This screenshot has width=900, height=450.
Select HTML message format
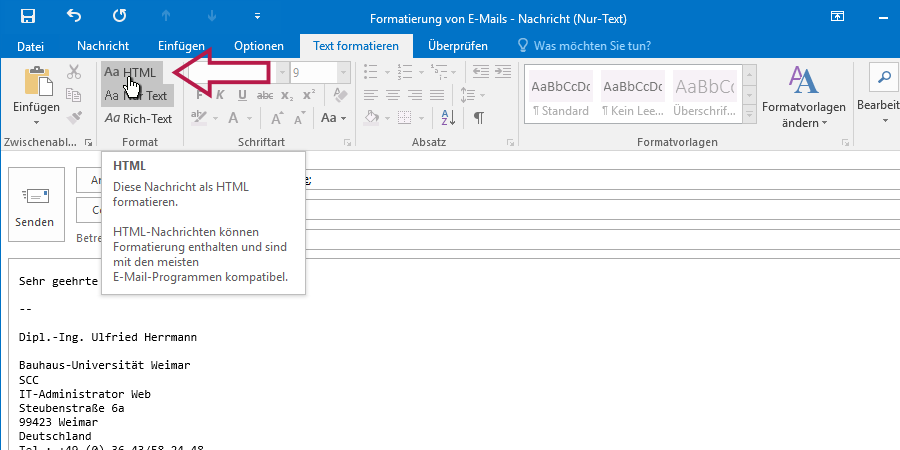(x=131, y=72)
